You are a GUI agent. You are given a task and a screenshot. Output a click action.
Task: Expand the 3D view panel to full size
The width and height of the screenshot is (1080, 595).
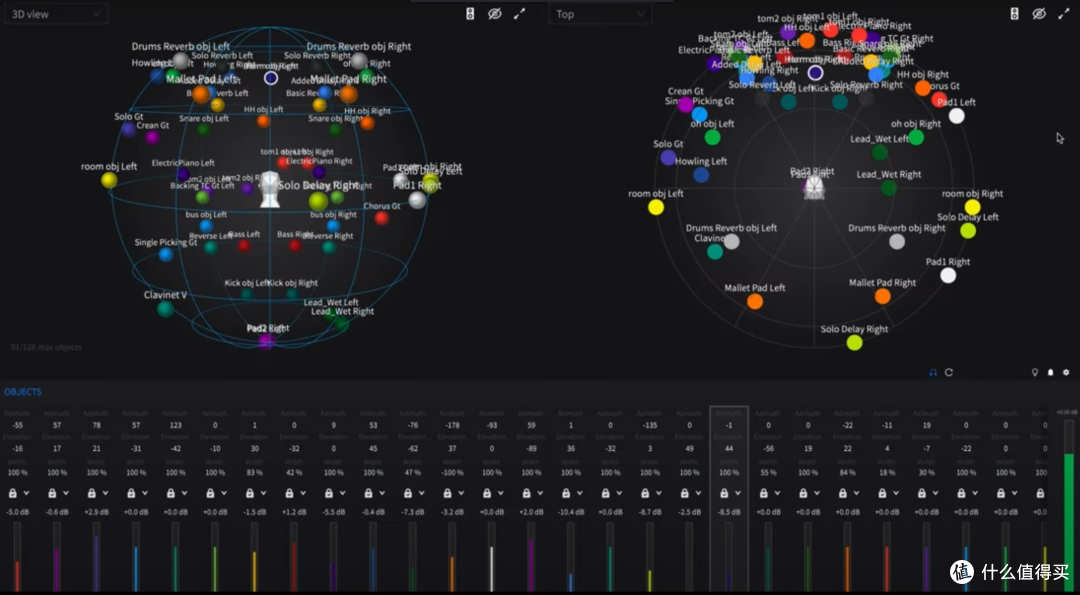tap(519, 14)
